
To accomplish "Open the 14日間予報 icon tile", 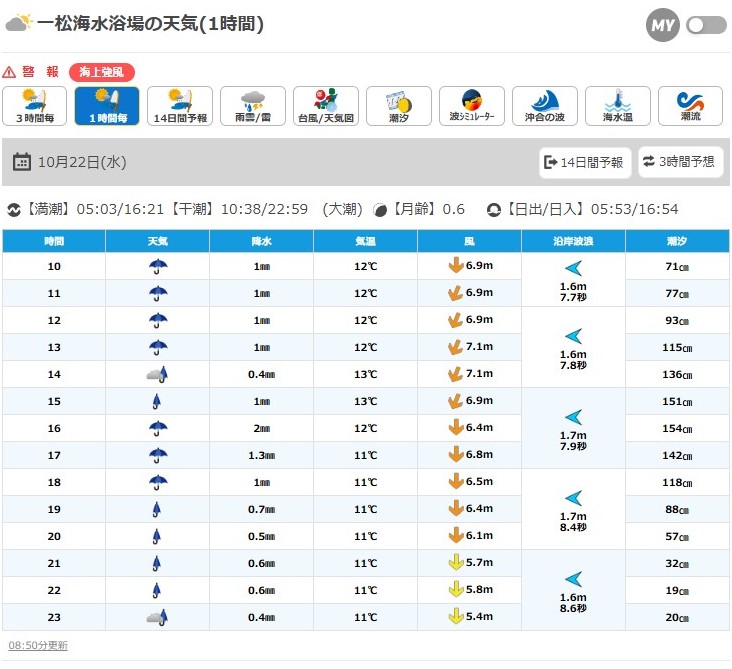I will tap(180, 105).
